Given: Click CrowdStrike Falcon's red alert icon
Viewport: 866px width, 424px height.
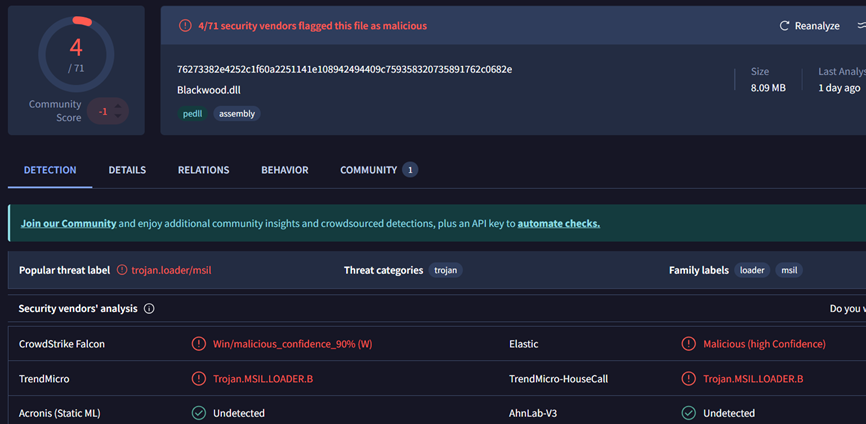Looking at the screenshot, I should (x=199, y=344).
